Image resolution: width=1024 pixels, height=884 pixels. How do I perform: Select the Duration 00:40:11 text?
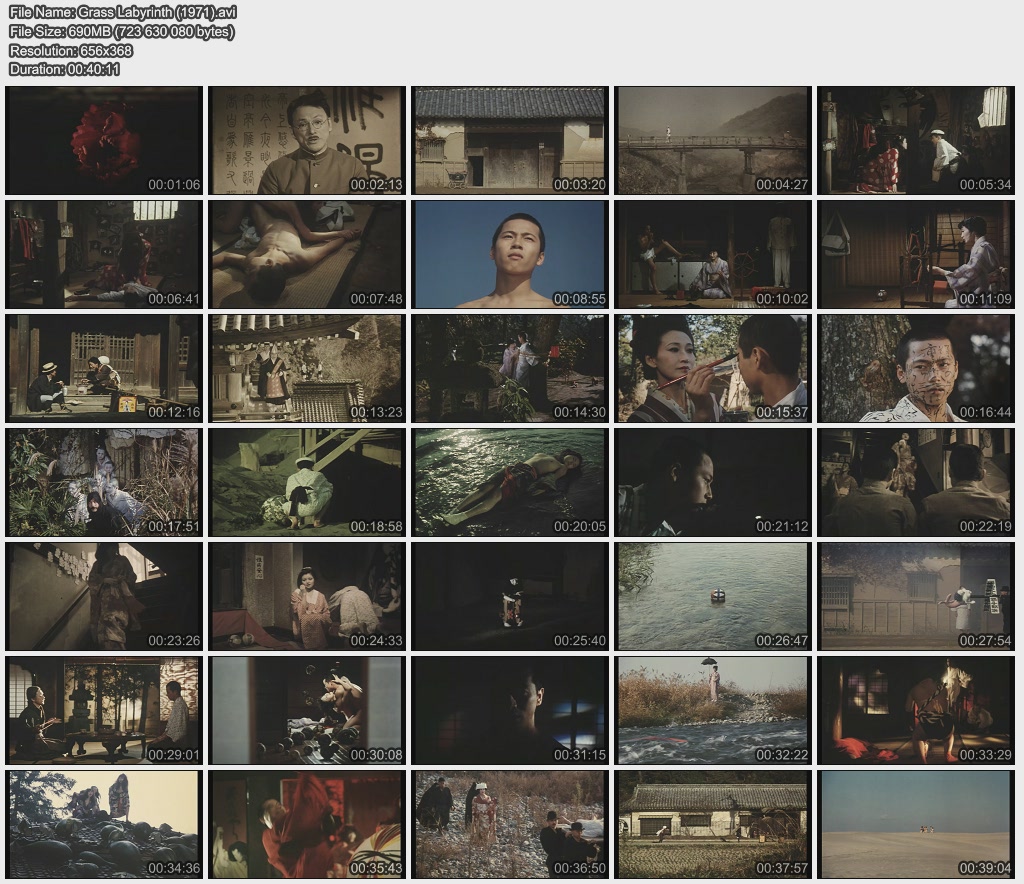coord(65,69)
